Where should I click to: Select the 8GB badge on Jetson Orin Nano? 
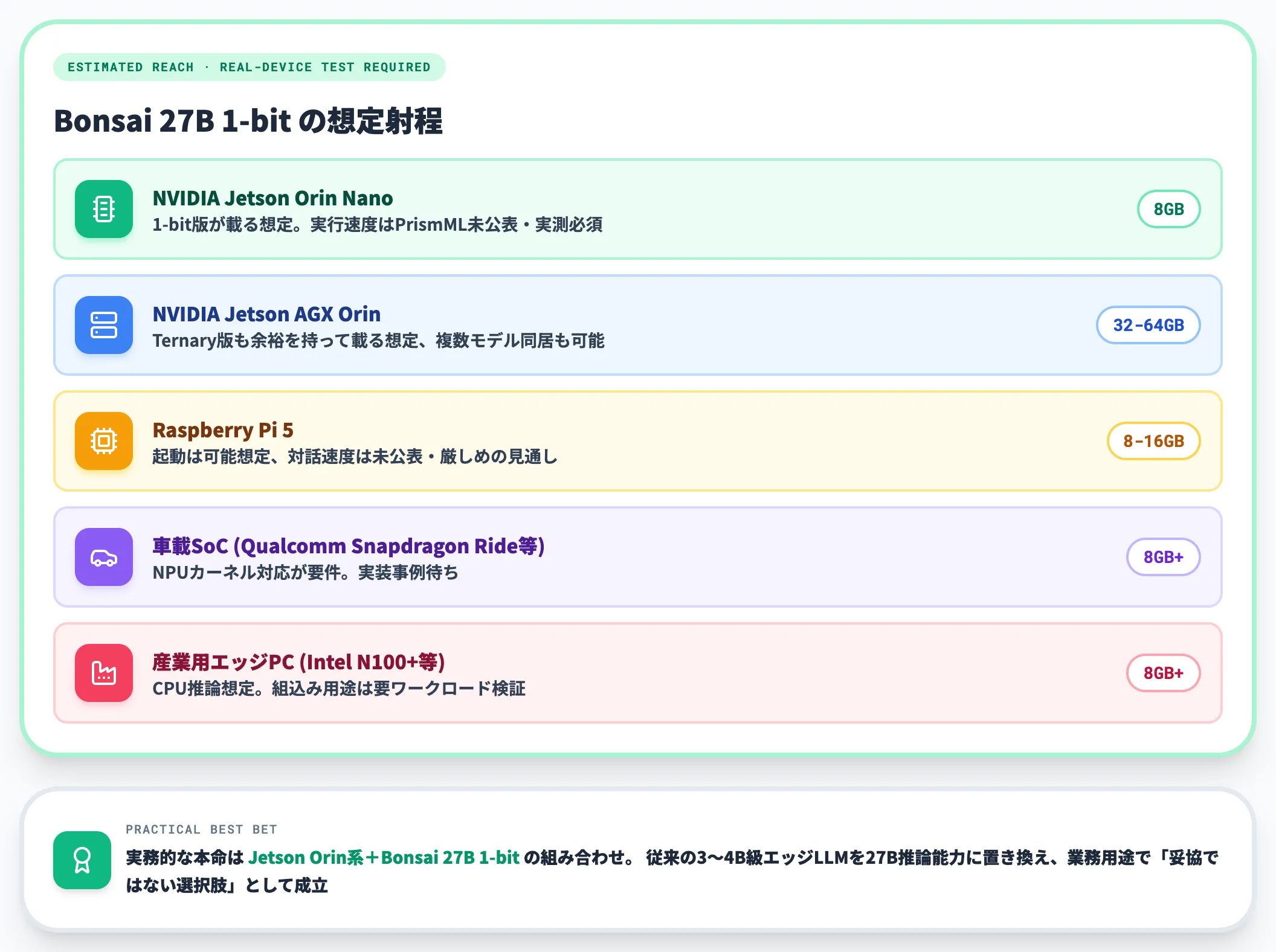click(x=1168, y=209)
